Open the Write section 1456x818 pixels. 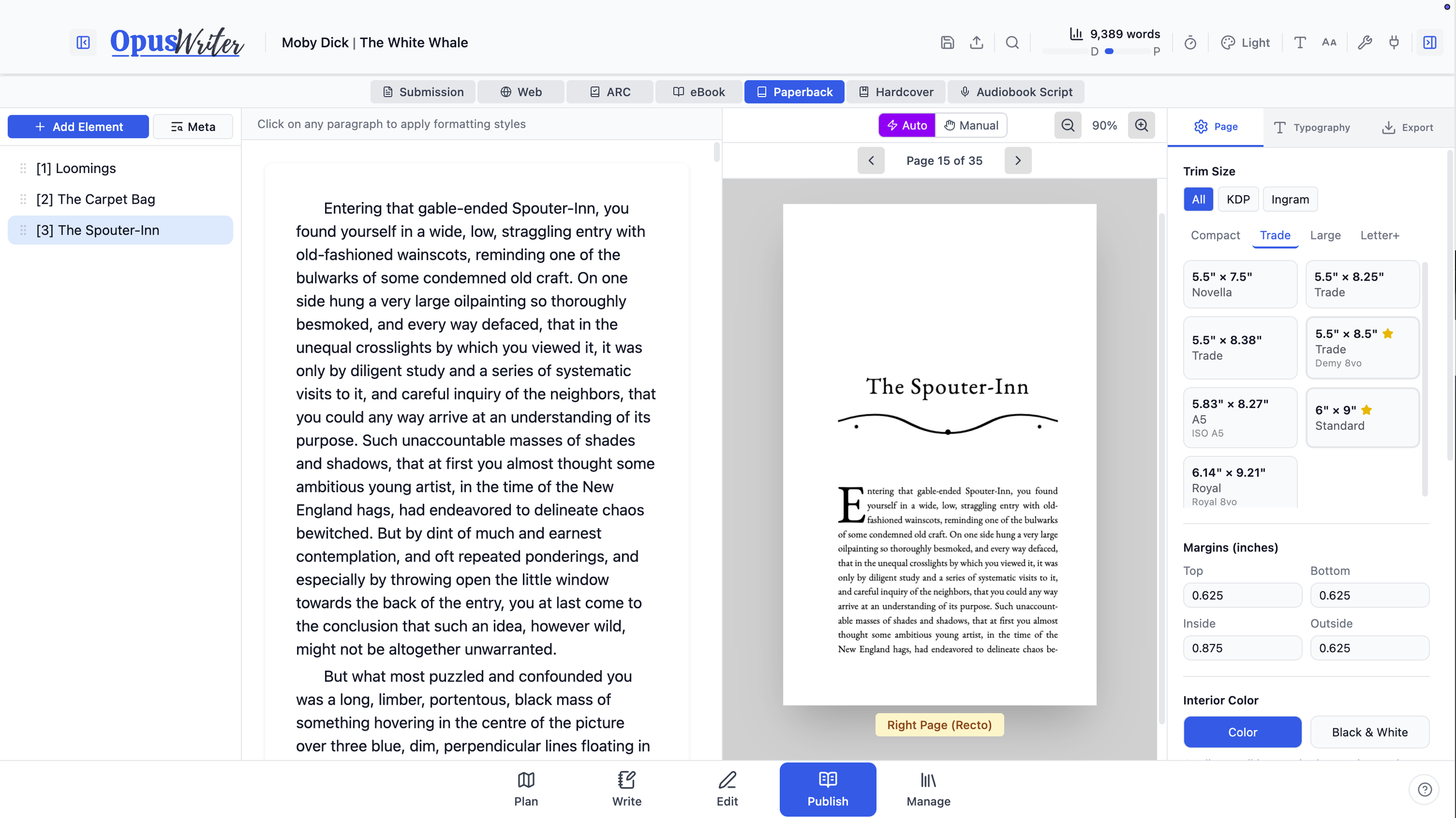coord(627,789)
